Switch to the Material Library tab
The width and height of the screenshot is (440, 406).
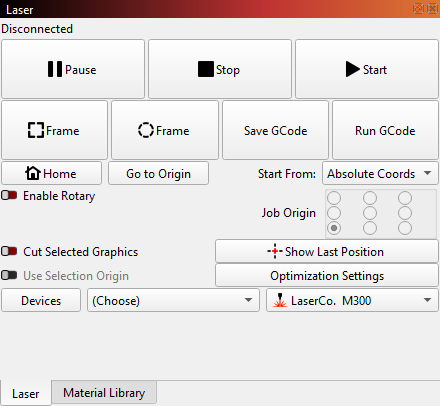[x=104, y=393]
